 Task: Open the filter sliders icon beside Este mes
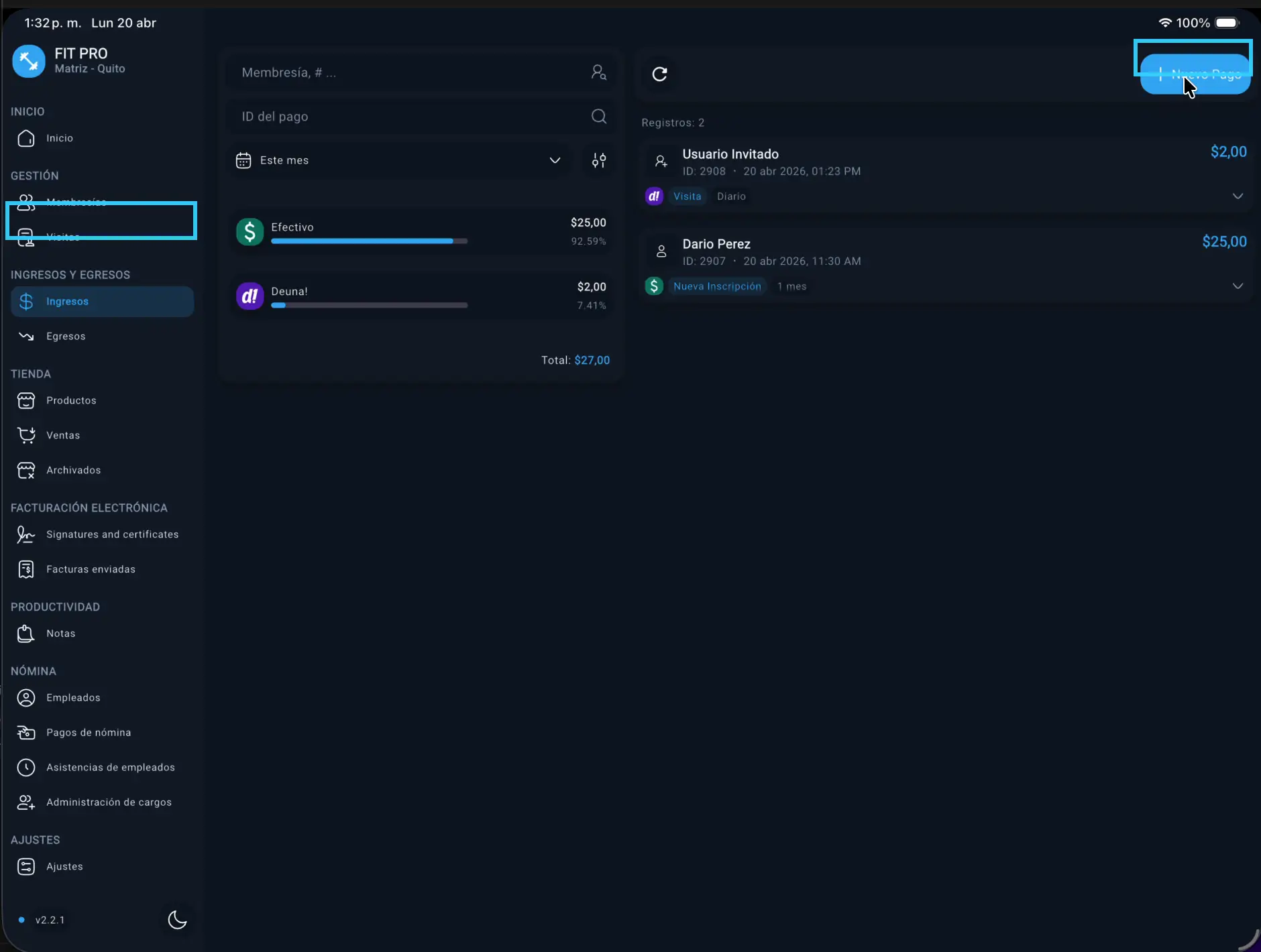coord(599,160)
